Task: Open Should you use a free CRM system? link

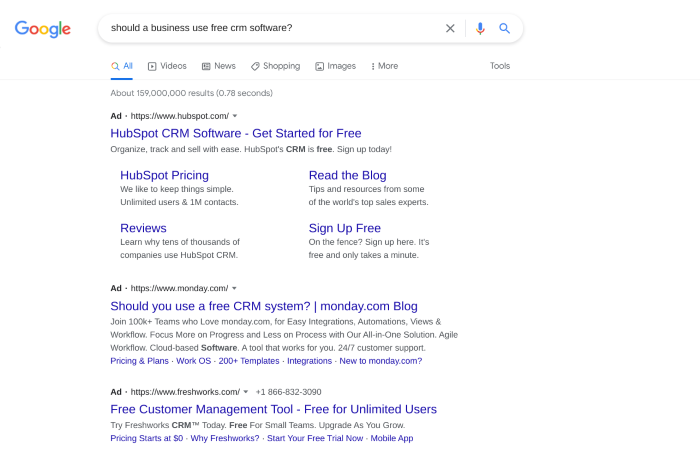Action: pos(264,306)
